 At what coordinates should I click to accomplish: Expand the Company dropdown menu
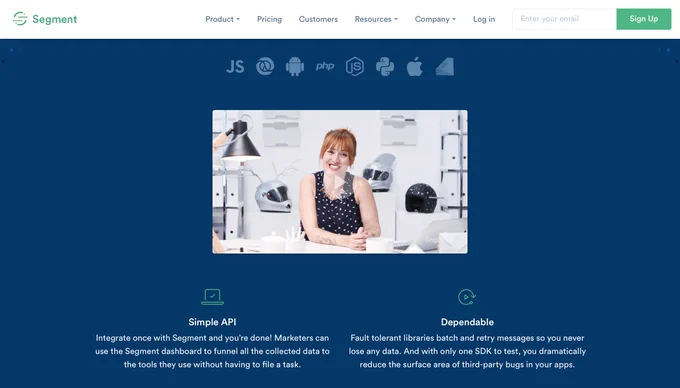435,19
